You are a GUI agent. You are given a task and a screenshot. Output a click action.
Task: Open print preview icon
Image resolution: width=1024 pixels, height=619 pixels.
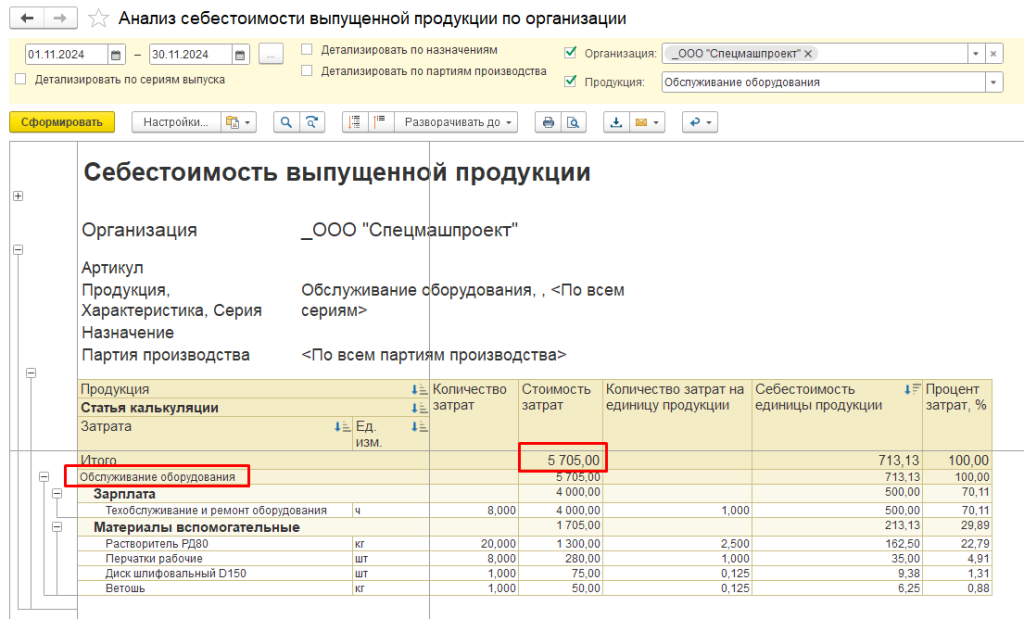573,122
